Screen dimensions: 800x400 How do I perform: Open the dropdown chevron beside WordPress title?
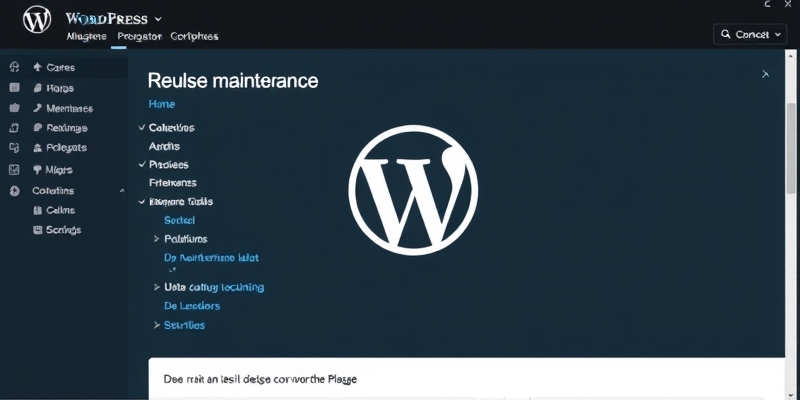158,19
